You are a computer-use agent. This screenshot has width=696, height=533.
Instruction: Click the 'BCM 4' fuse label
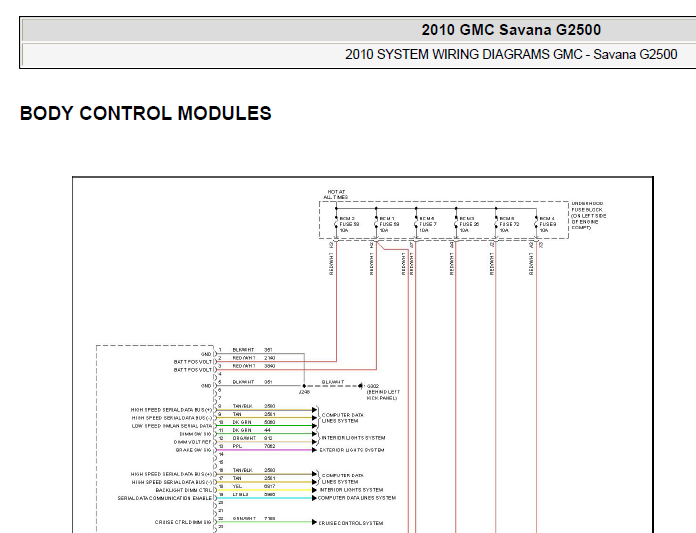547,218
